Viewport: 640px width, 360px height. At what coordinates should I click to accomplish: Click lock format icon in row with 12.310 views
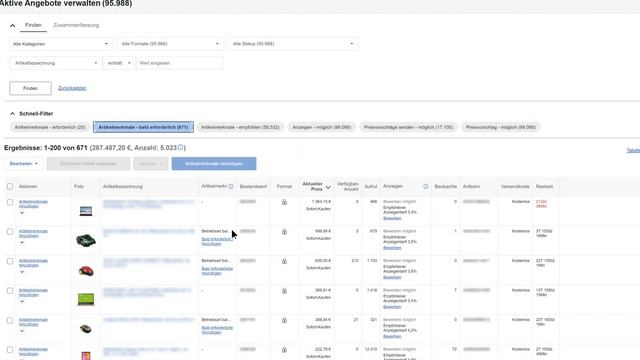(x=284, y=350)
